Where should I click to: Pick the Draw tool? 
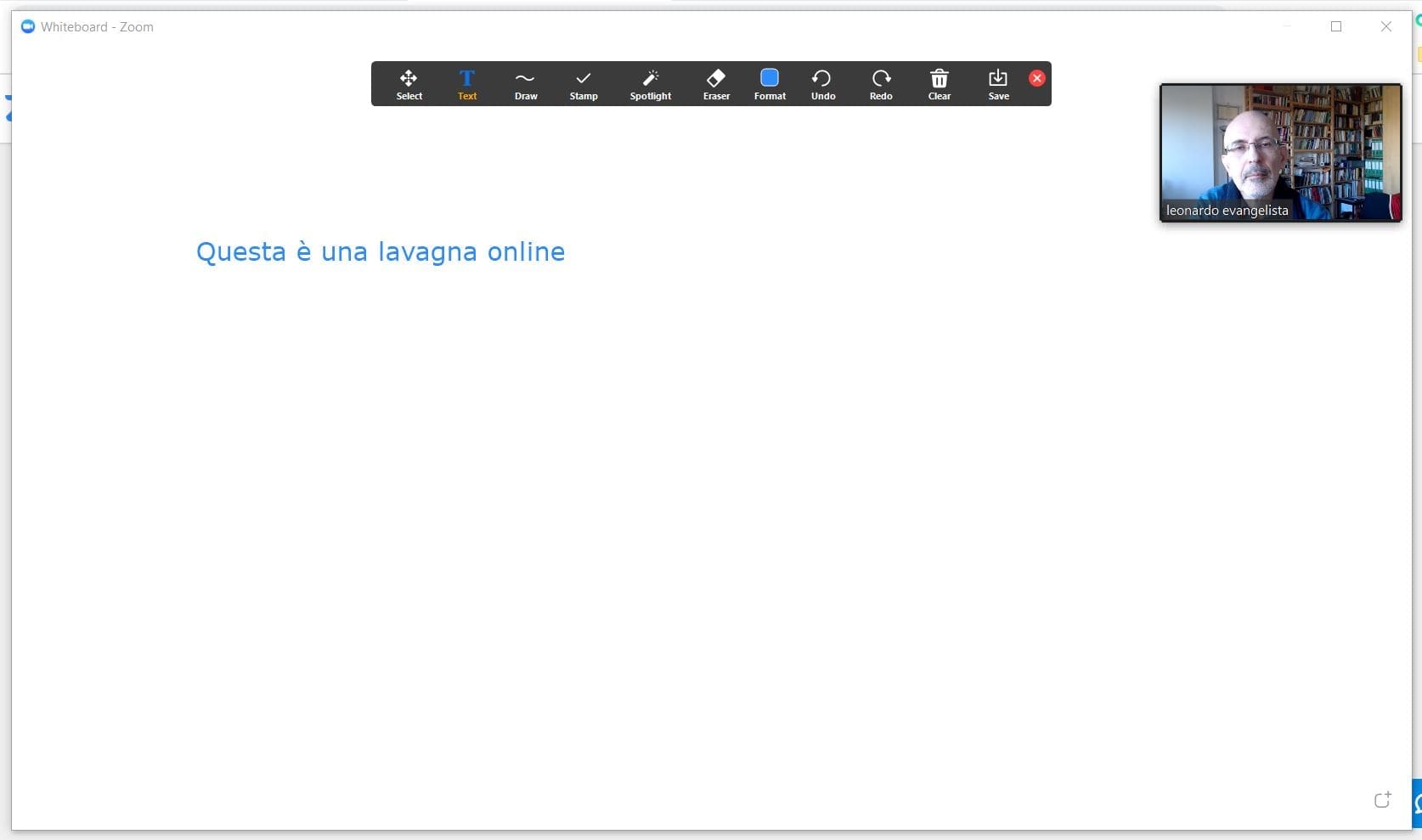coord(526,84)
